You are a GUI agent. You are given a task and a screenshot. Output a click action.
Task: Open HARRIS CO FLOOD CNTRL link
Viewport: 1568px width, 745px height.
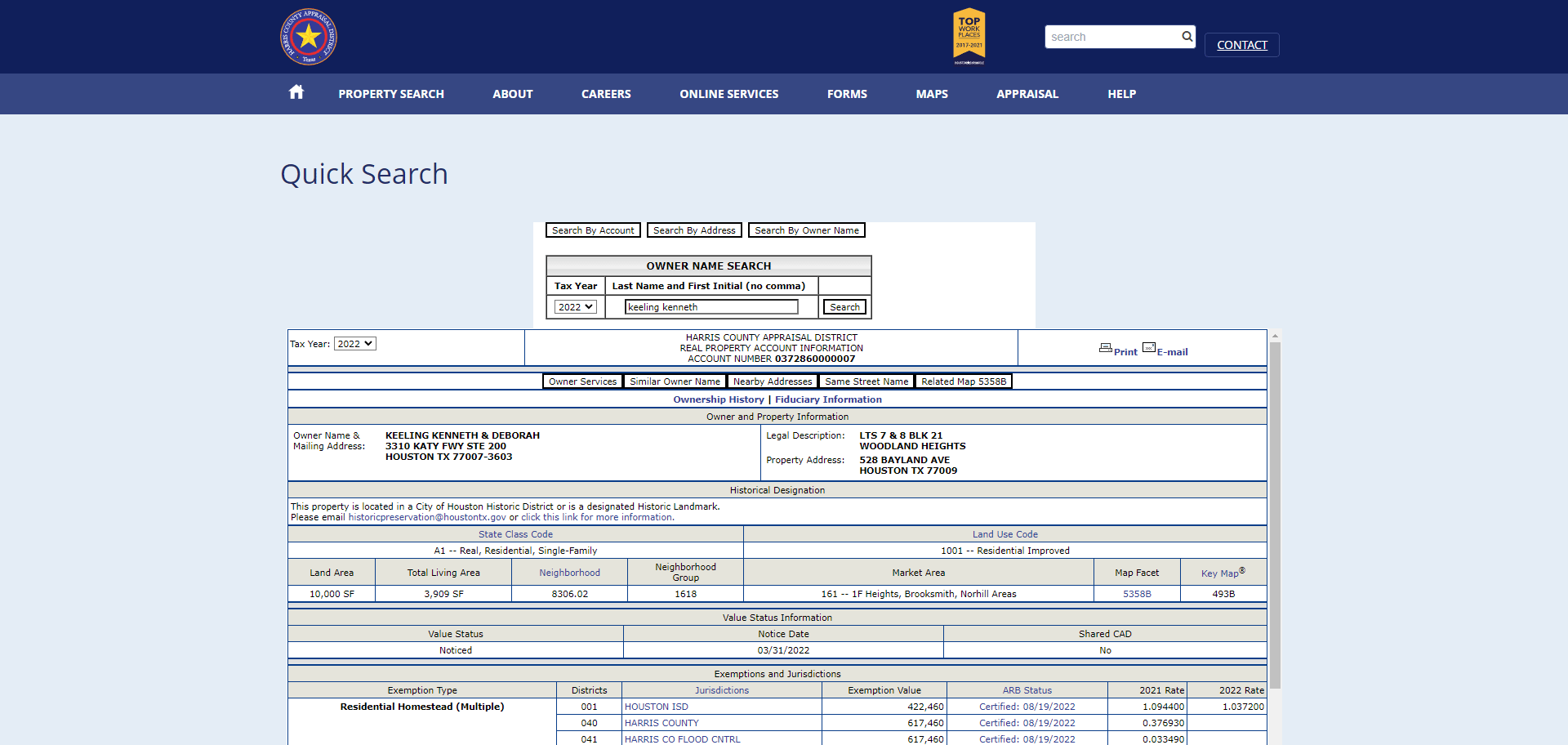tap(682, 739)
